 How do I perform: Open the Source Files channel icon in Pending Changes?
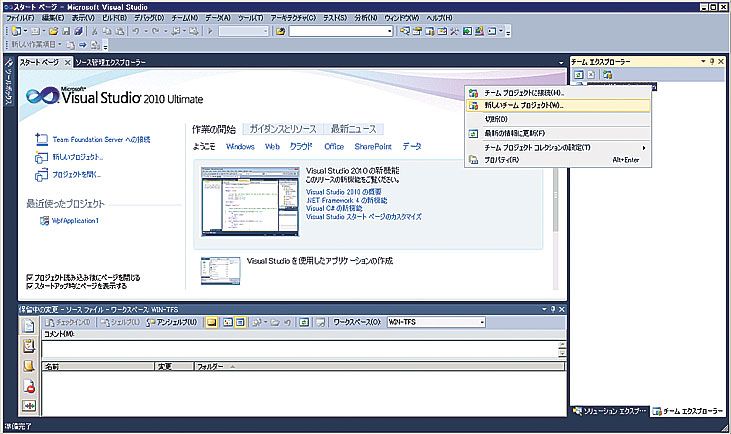pos(28,326)
